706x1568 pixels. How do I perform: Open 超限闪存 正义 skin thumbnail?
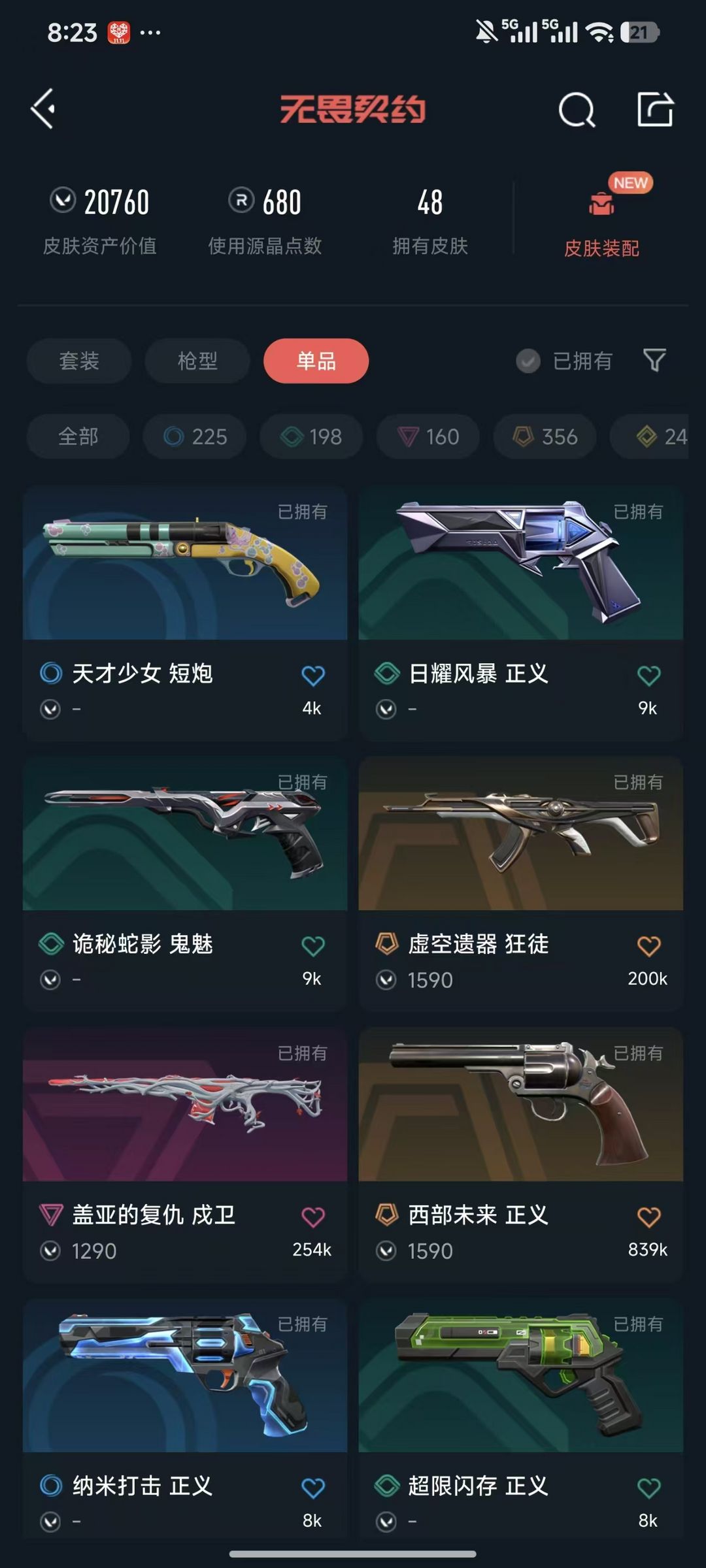(521, 1375)
